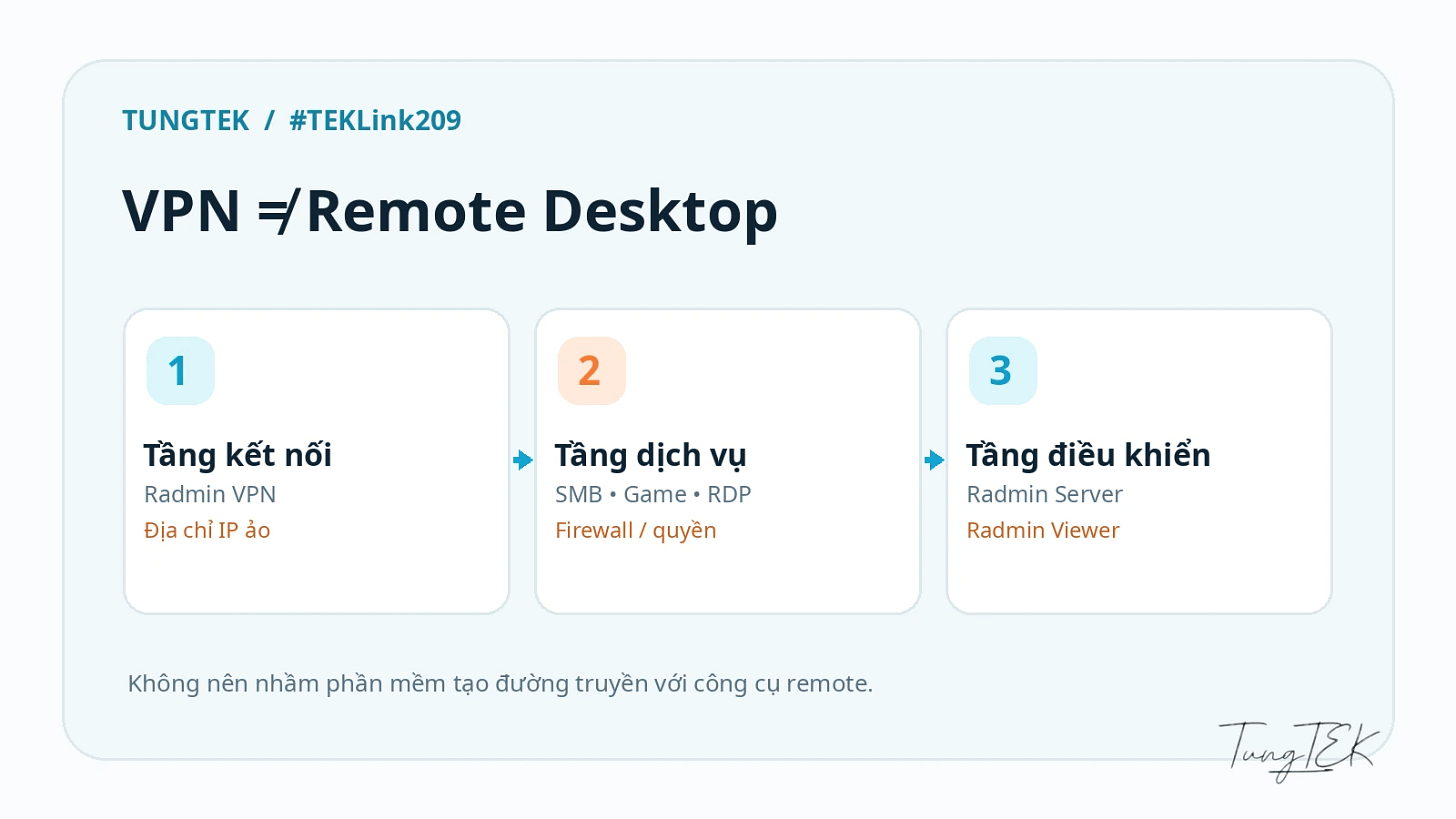Select the "Radmin Server" text
The height and width of the screenshot is (819, 1456).
click(1044, 494)
